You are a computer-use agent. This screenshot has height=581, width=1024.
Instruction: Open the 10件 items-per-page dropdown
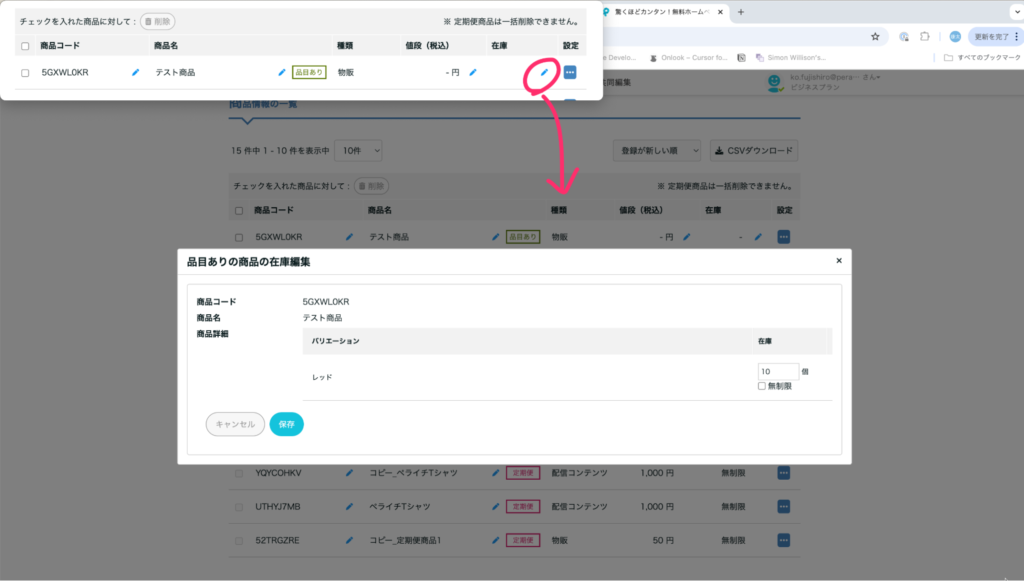pos(358,150)
